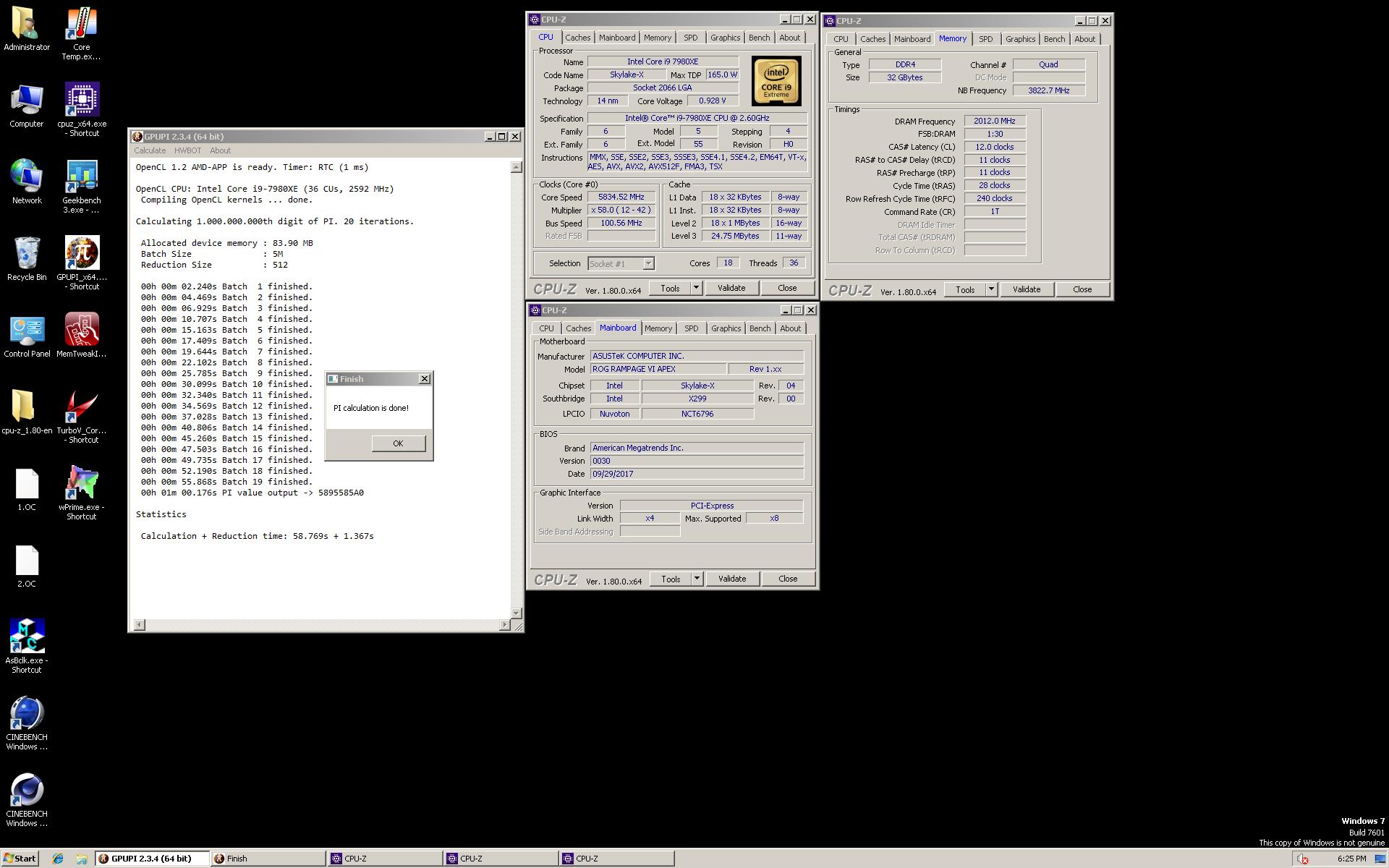This screenshot has width=1389, height=868.
Task: Open the About menu in GPUPI
Action: coord(220,150)
